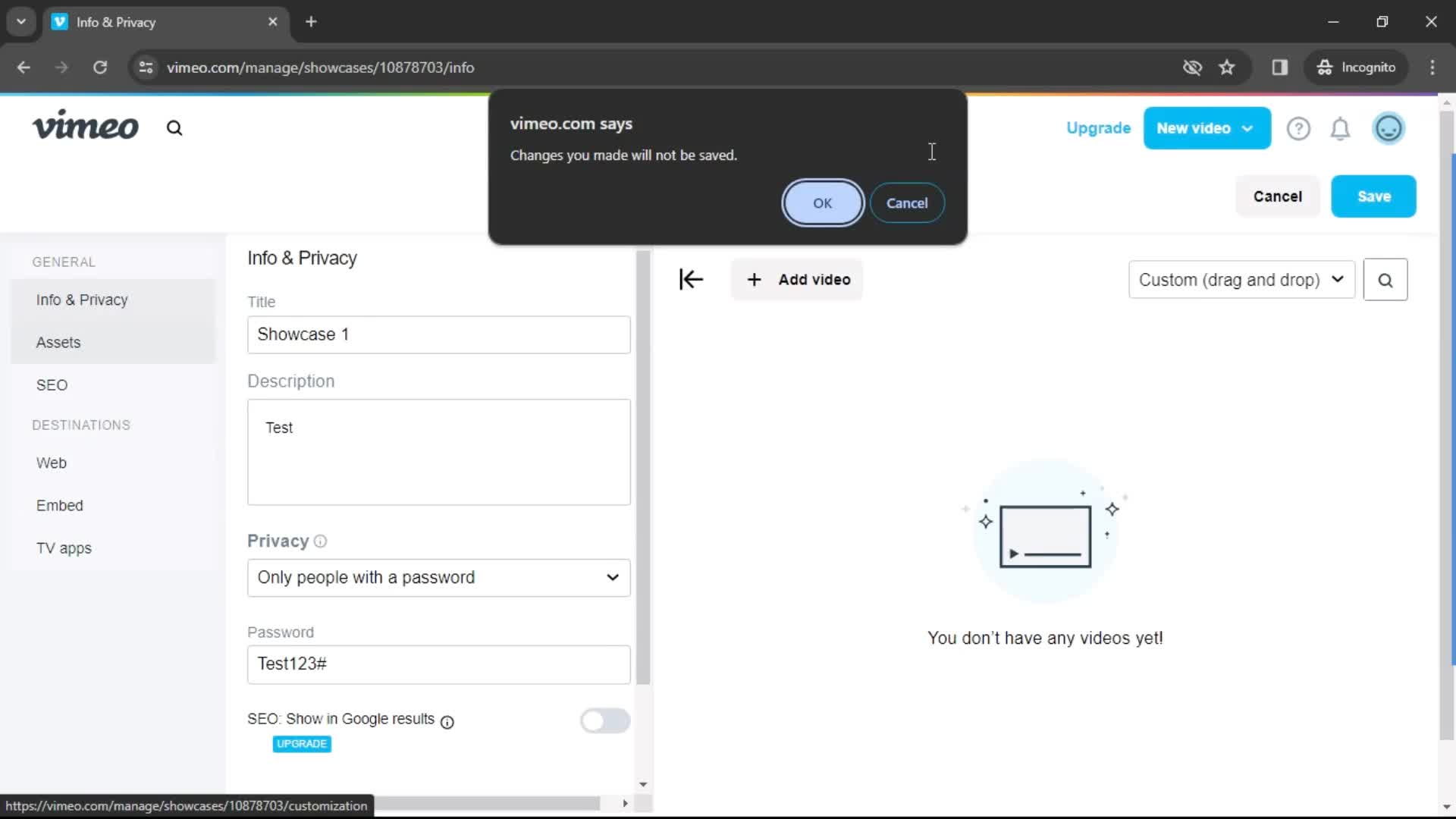Image resolution: width=1456 pixels, height=819 pixels.
Task: Click the form panel scroll down arrow
Action: 643,785
